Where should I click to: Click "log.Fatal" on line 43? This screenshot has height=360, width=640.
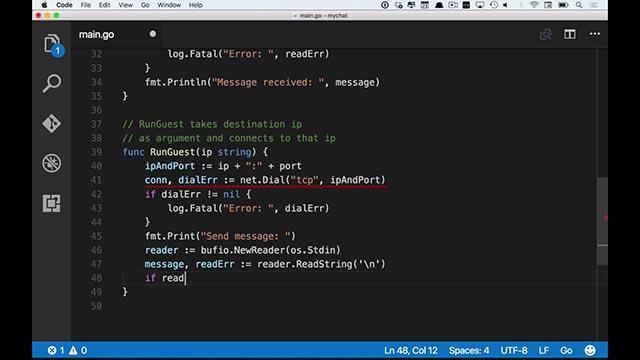coord(193,208)
